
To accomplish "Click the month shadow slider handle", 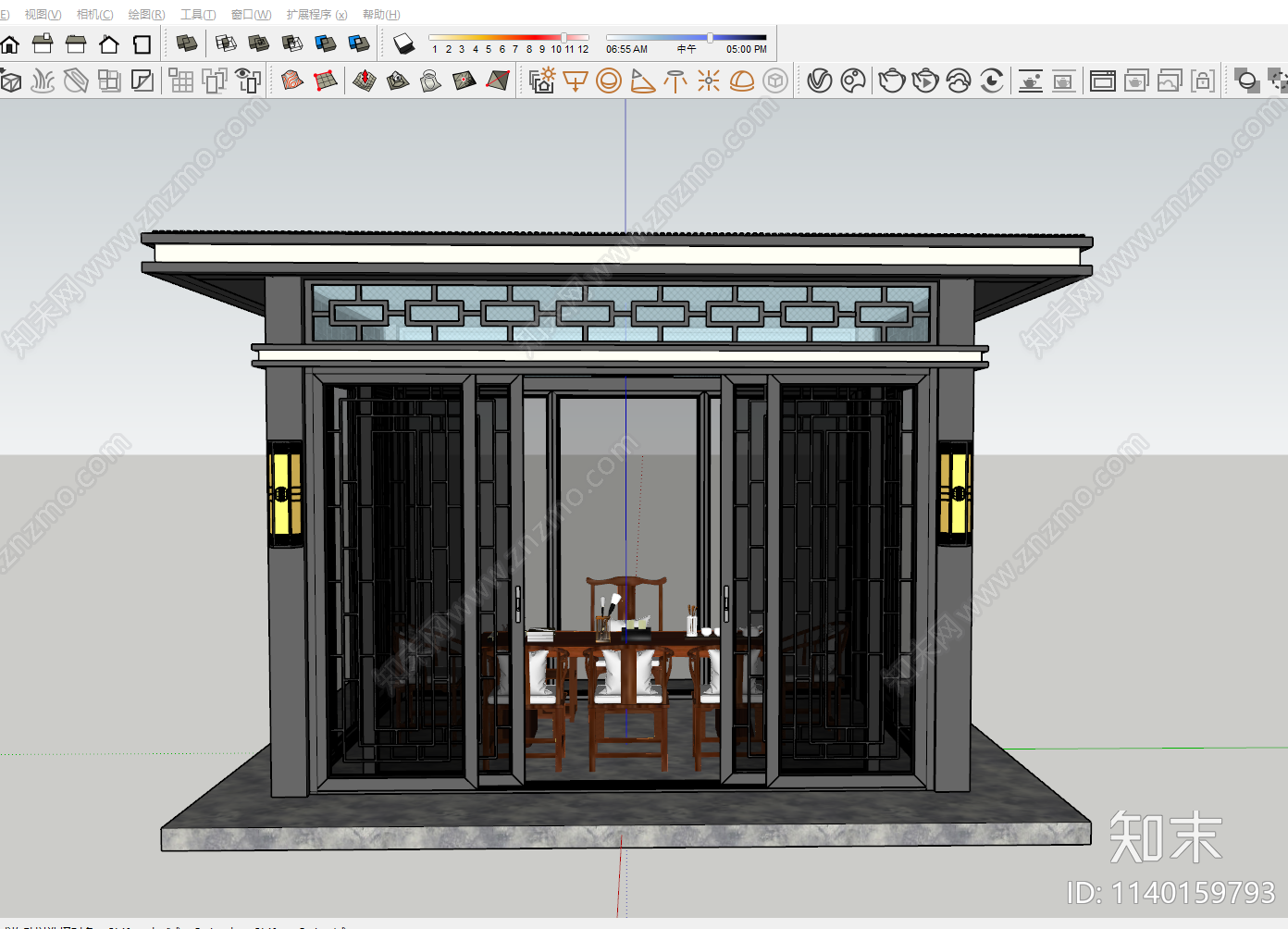I will [x=563, y=38].
